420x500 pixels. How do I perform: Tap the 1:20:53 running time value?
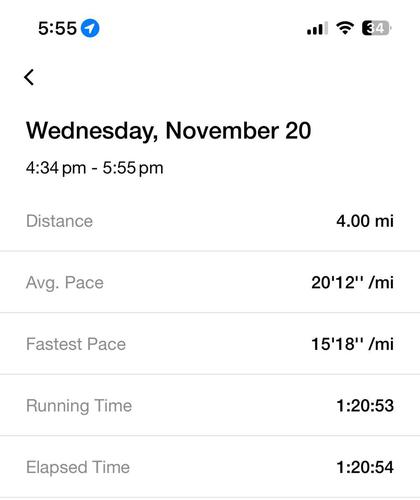coord(365,406)
